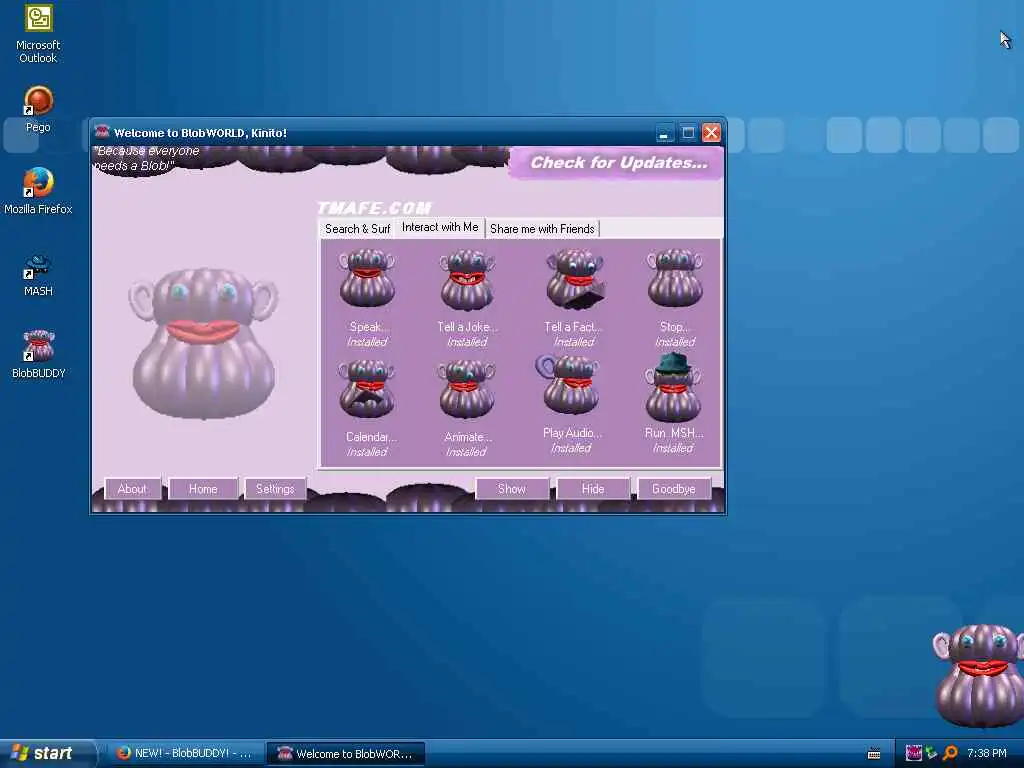
Task: Switch to the Search & Surf tab
Action: 357,229
